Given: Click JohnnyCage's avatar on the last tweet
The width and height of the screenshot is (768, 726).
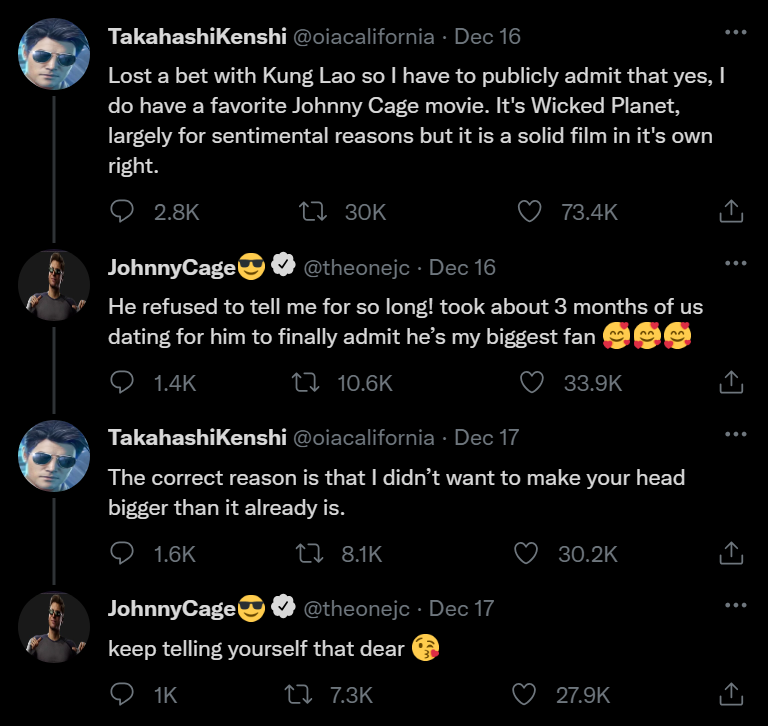Looking at the screenshot, I should pyautogui.click(x=54, y=626).
